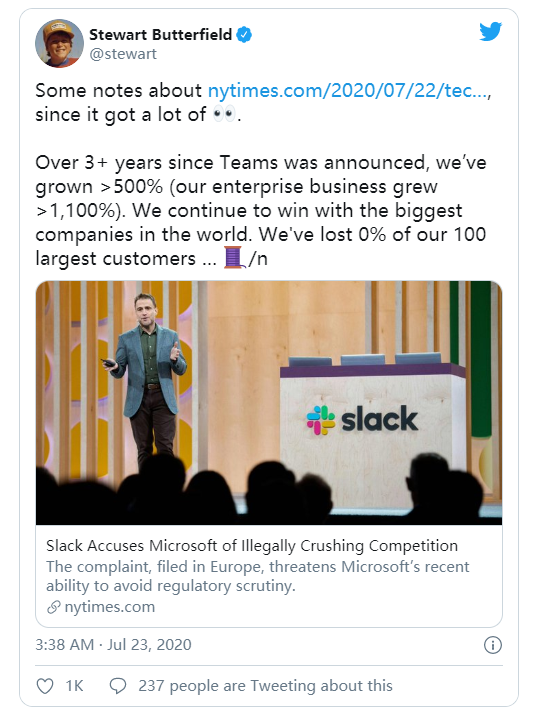Open the Slack keynote preview image

tap(269, 403)
